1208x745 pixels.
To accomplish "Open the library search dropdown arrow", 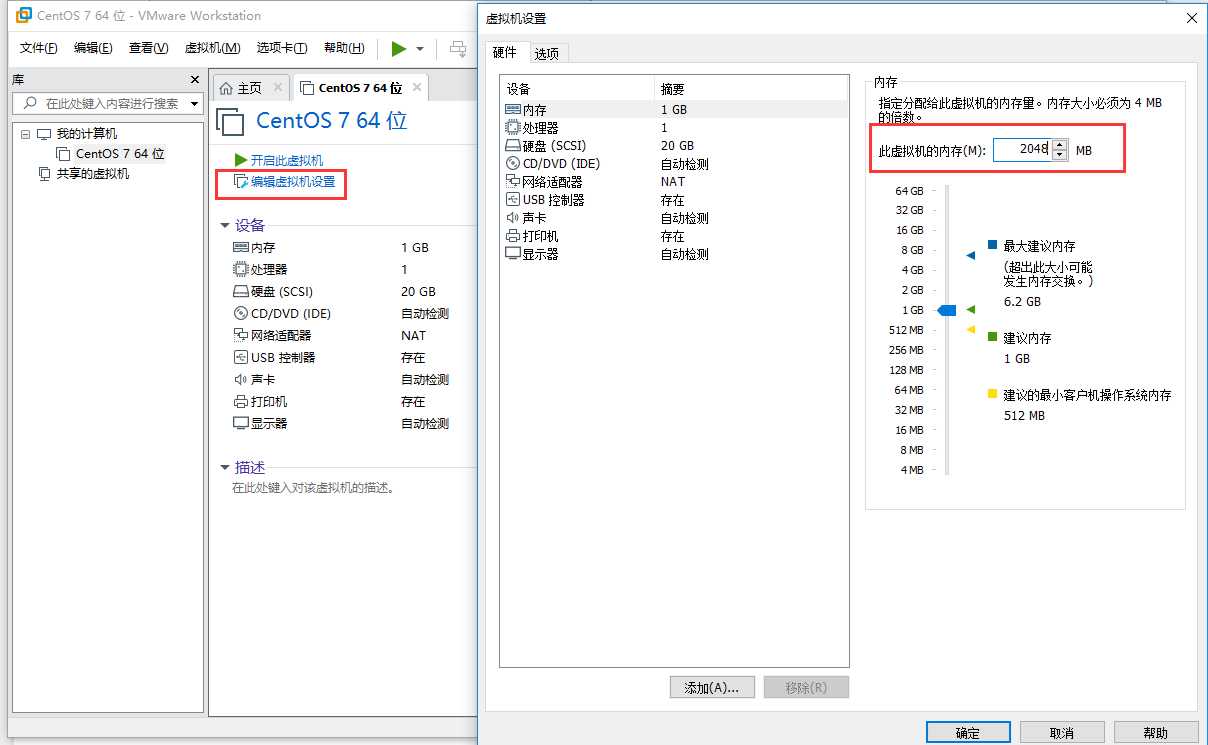I will [x=194, y=103].
